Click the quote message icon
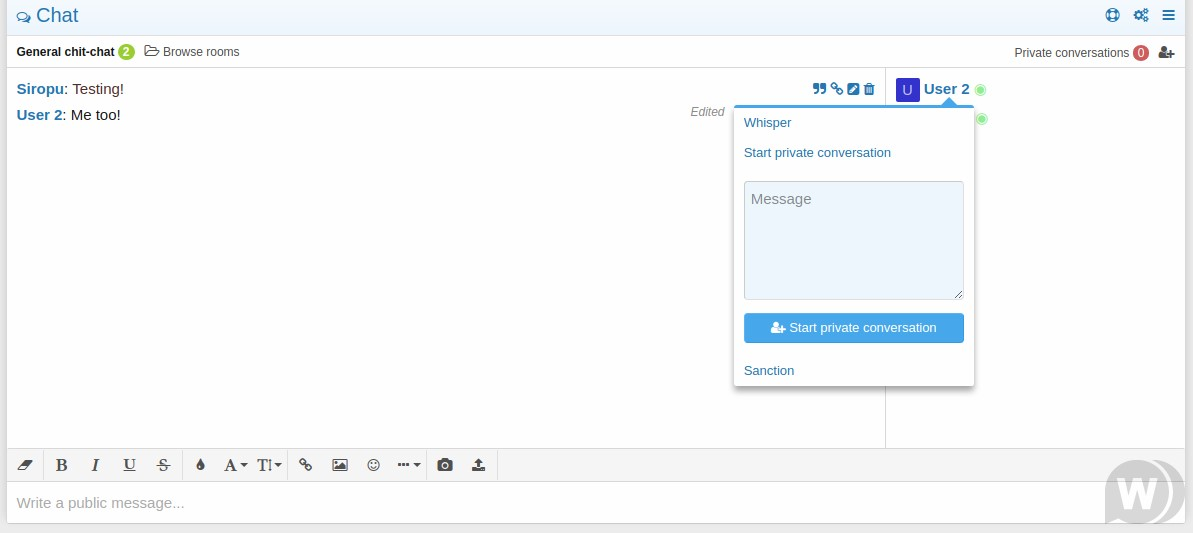 [x=819, y=89]
